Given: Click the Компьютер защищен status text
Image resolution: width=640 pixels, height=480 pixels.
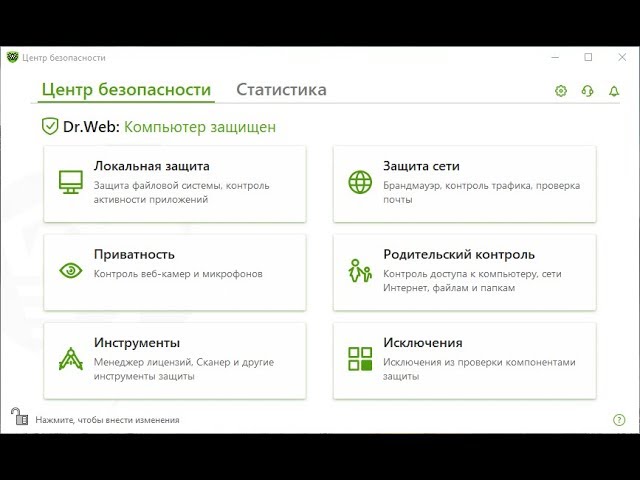Looking at the screenshot, I should click(200, 127).
